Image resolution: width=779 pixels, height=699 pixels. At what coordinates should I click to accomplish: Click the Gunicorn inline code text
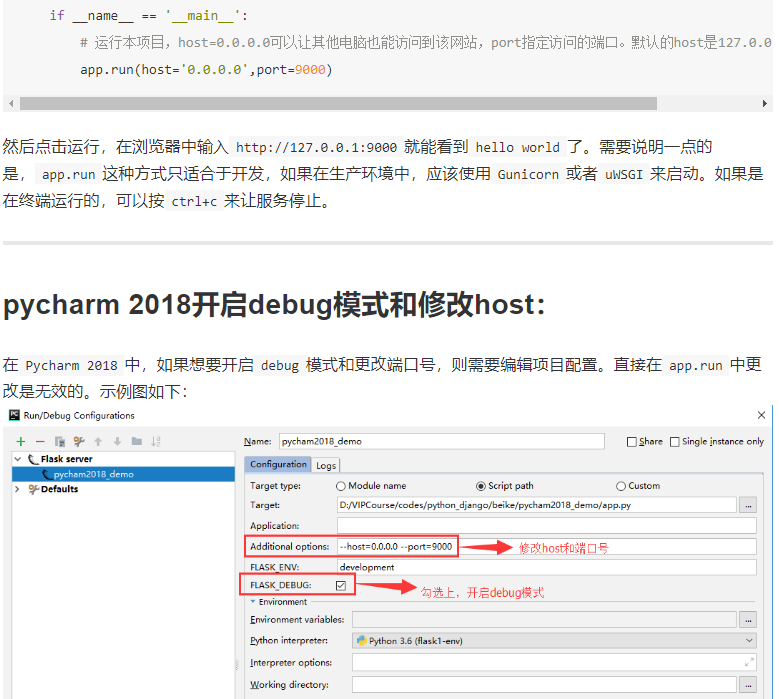click(528, 174)
